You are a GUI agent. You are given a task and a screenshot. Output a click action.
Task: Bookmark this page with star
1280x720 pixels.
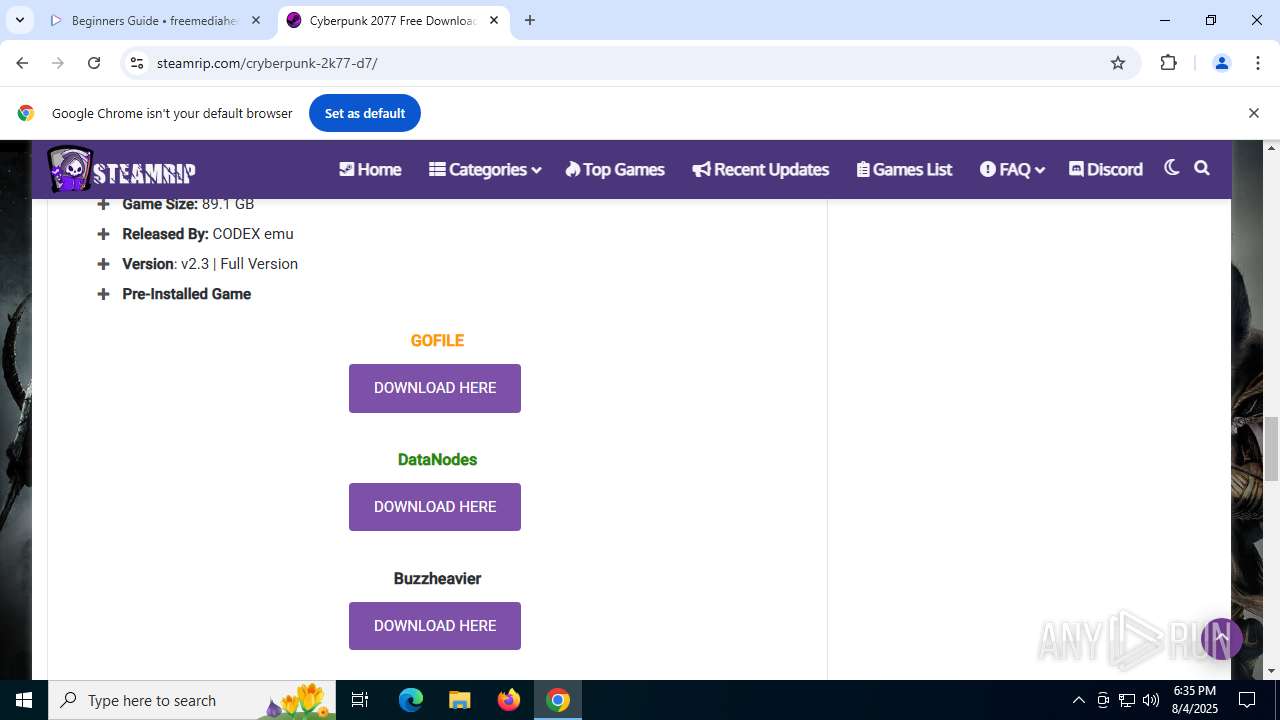1118,63
